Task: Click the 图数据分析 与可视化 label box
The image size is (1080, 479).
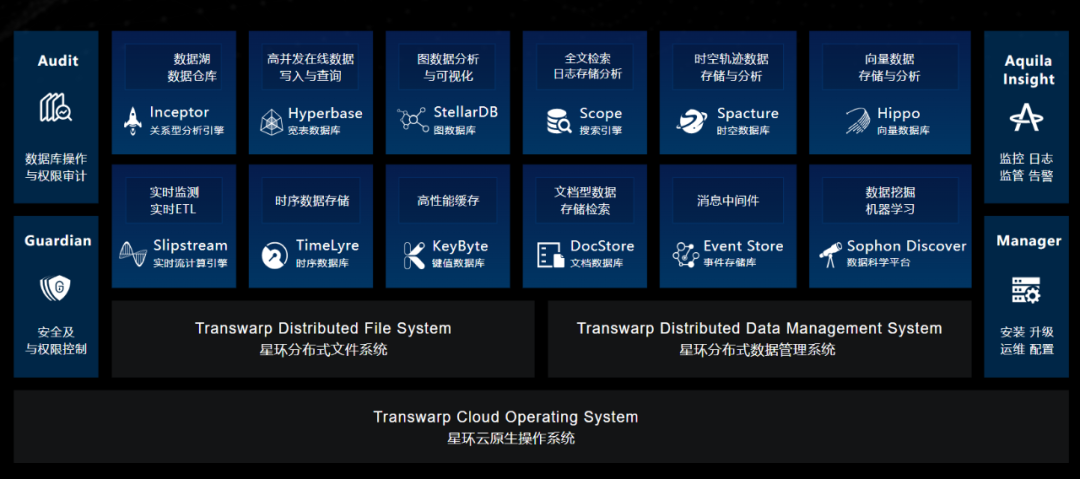Action: 448,67
